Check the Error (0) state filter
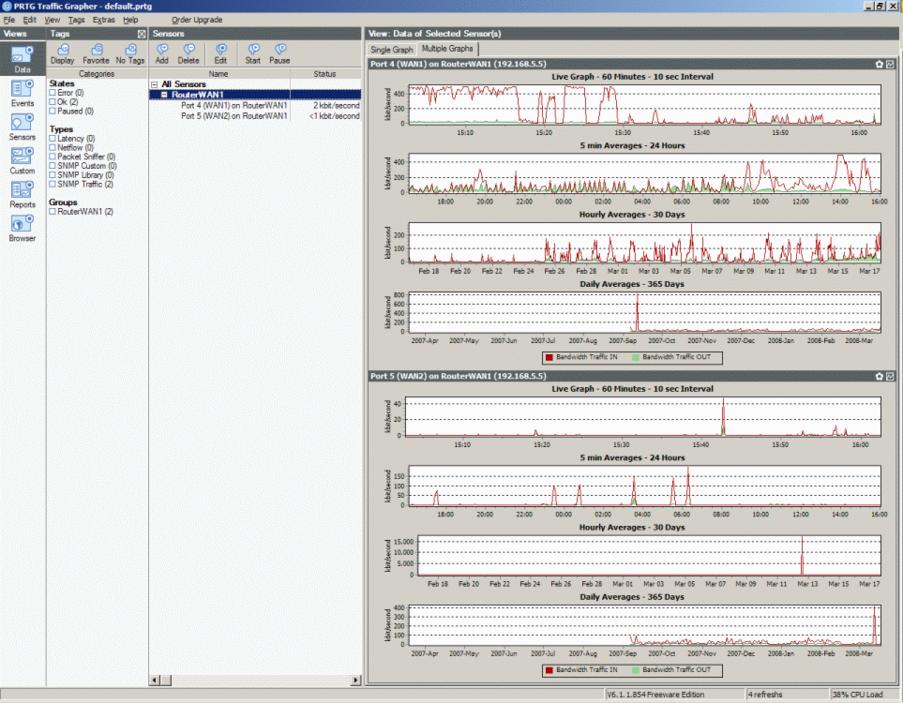The image size is (903, 703). click(x=52, y=93)
